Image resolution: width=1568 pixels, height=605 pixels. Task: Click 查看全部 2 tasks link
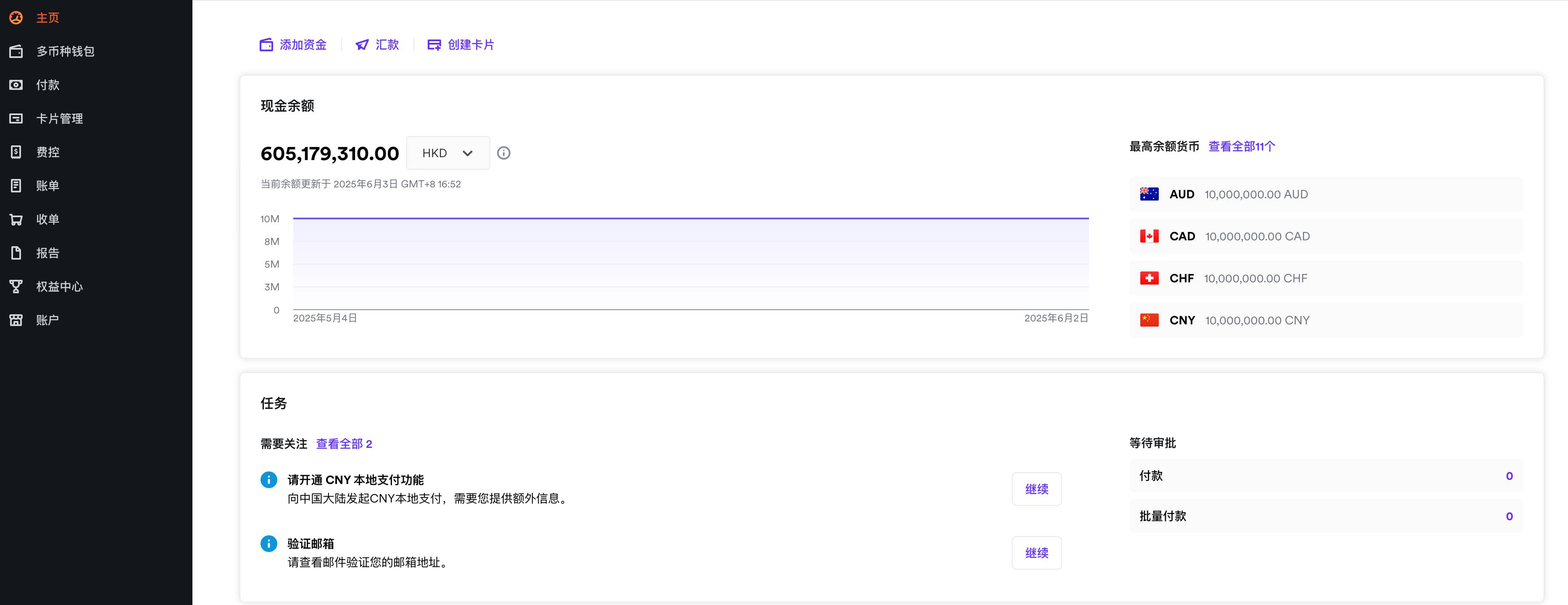pos(344,444)
